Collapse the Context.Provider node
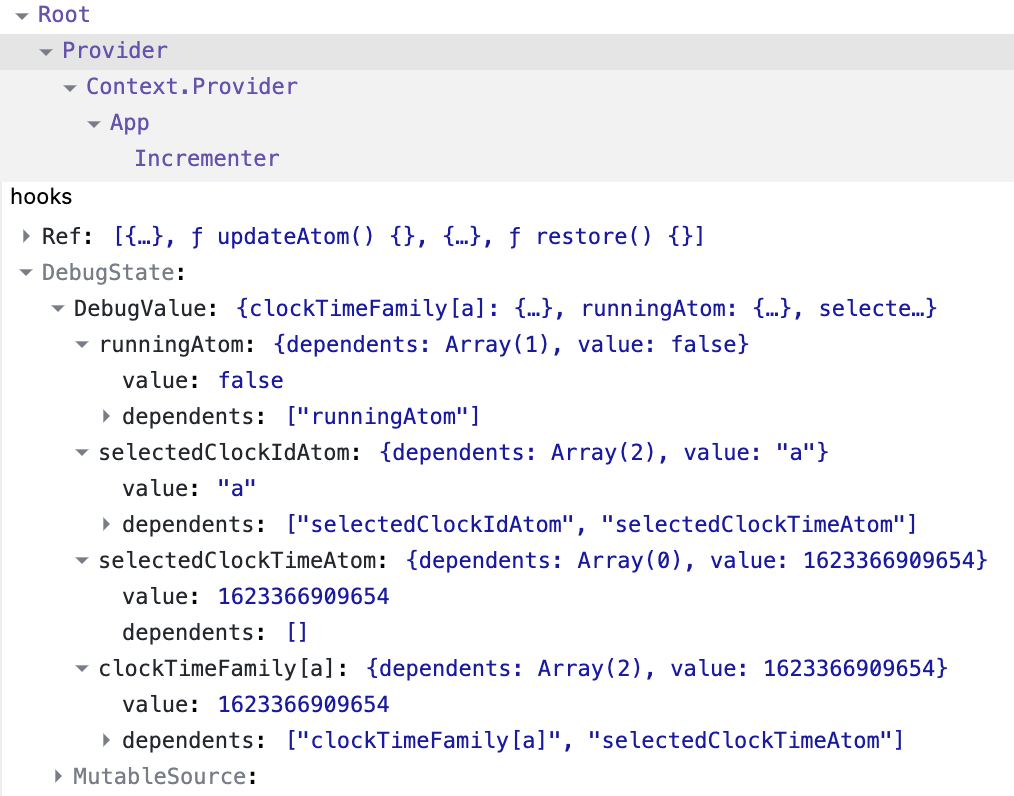The width and height of the screenshot is (1014, 796). point(69,87)
